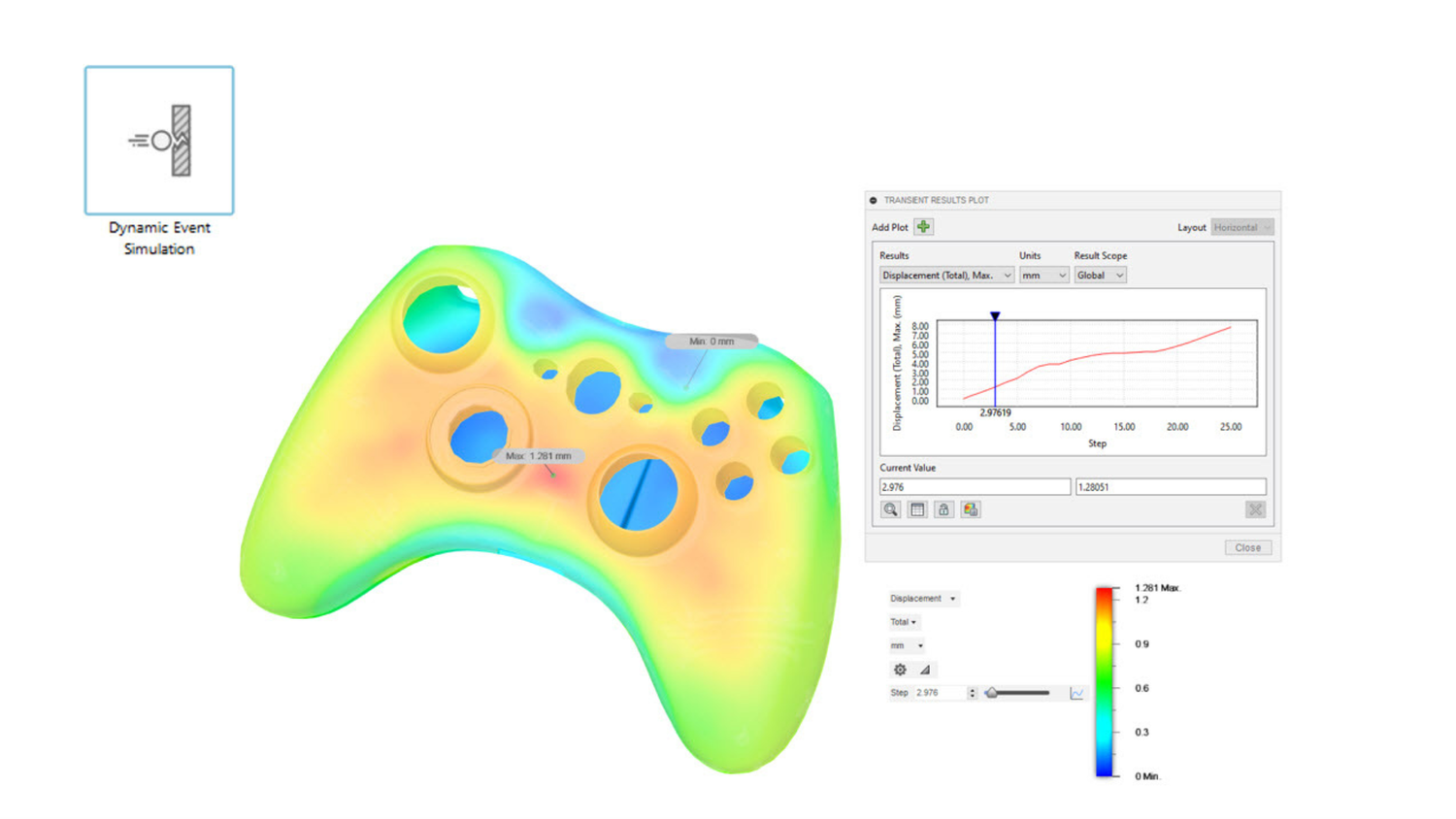Click the blue step marker on the graph
This screenshot has width=1456, height=819.
point(995,316)
